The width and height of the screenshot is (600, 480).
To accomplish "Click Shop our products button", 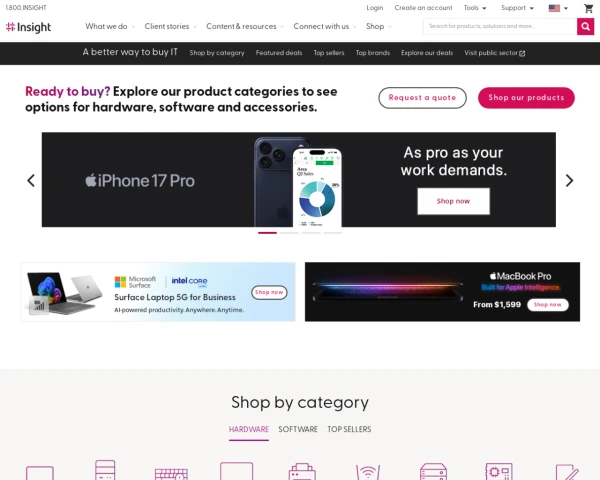I will [x=526, y=98].
